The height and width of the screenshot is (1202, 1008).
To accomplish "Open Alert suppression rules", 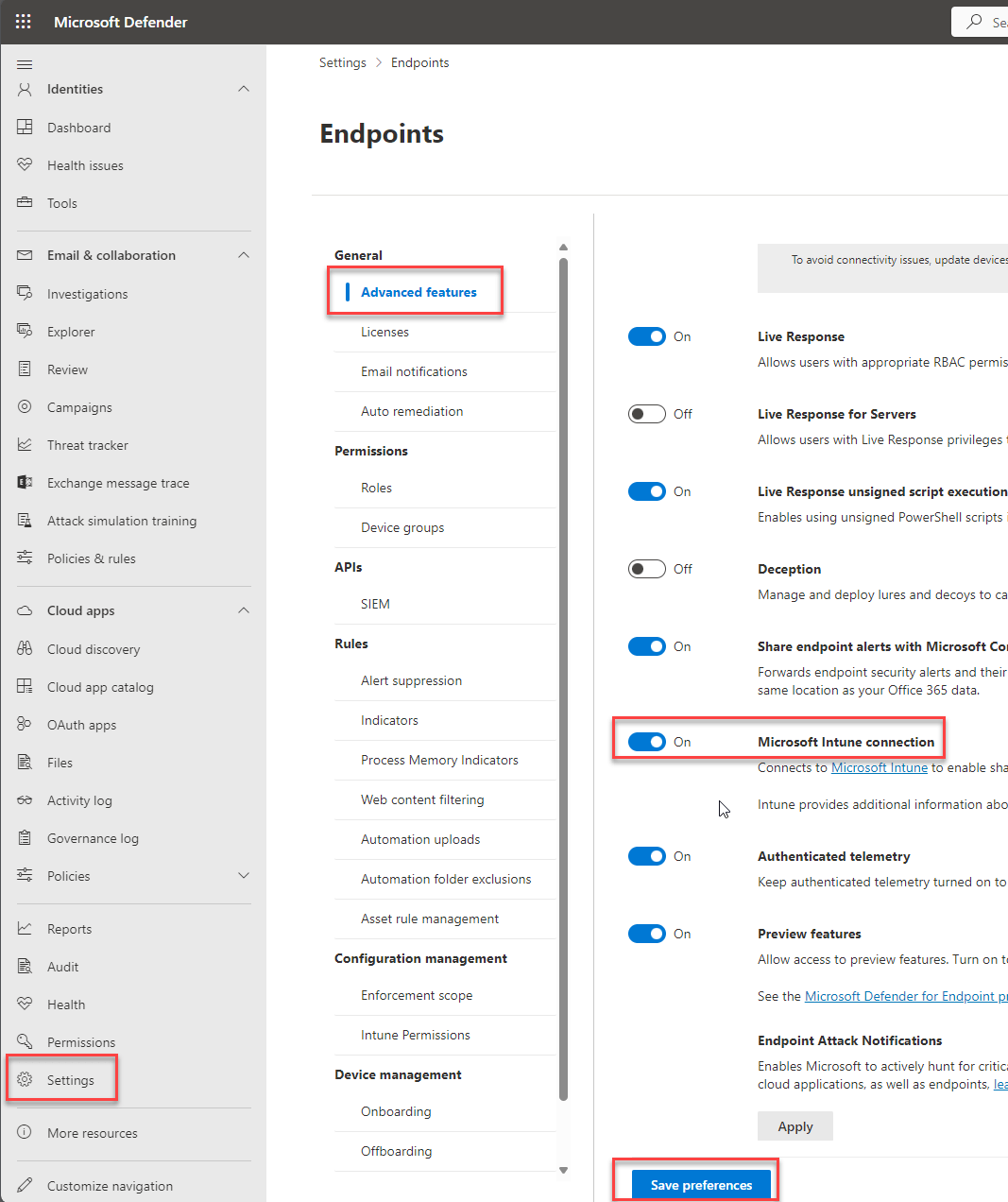I will [411, 680].
